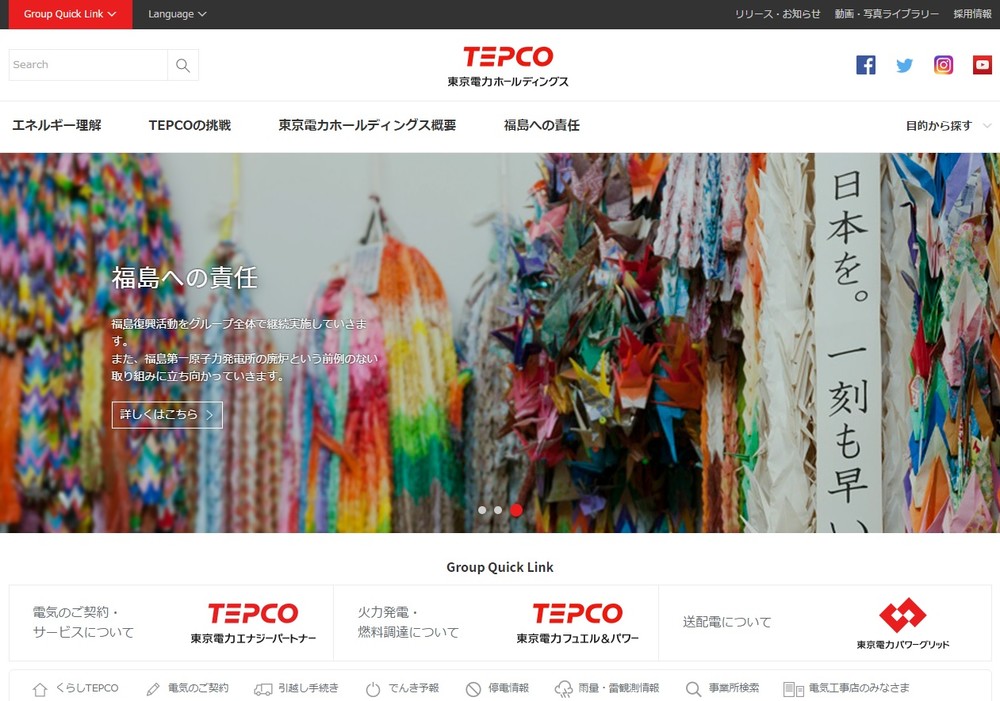Select the active red carousel dot
Screen dimensions: 1000x701
click(516, 510)
